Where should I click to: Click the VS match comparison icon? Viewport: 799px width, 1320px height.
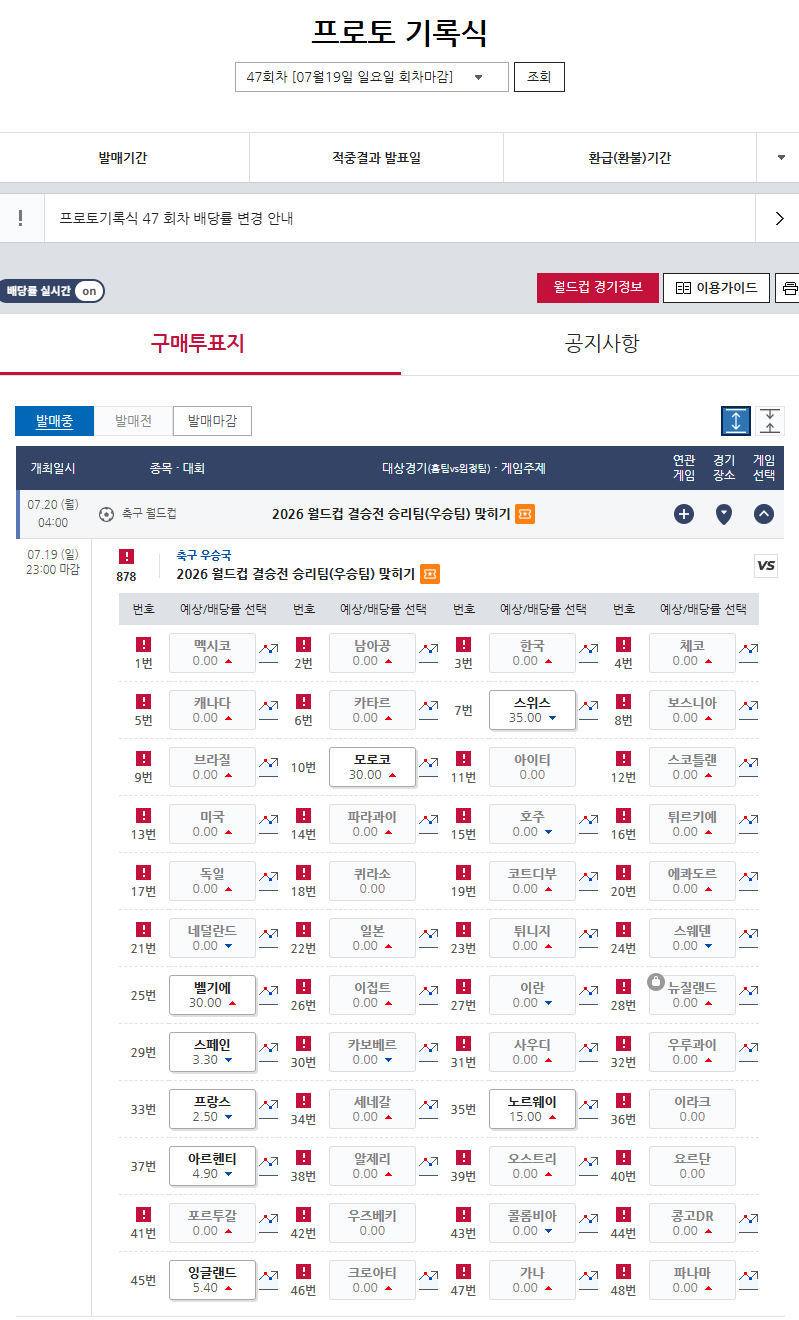(x=766, y=566)
